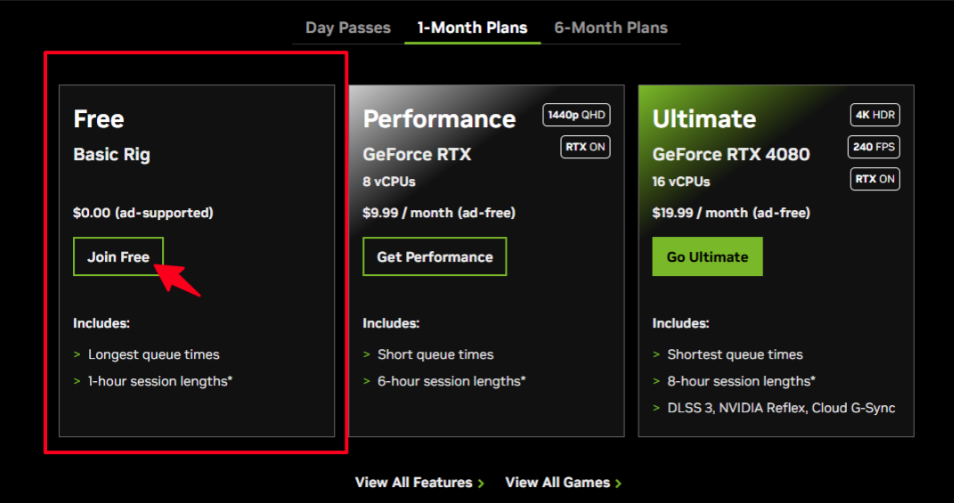Open the 6-Month Plans tab
Screen dimensions: 954x503
pyautogui.click(x=611, y=28)
